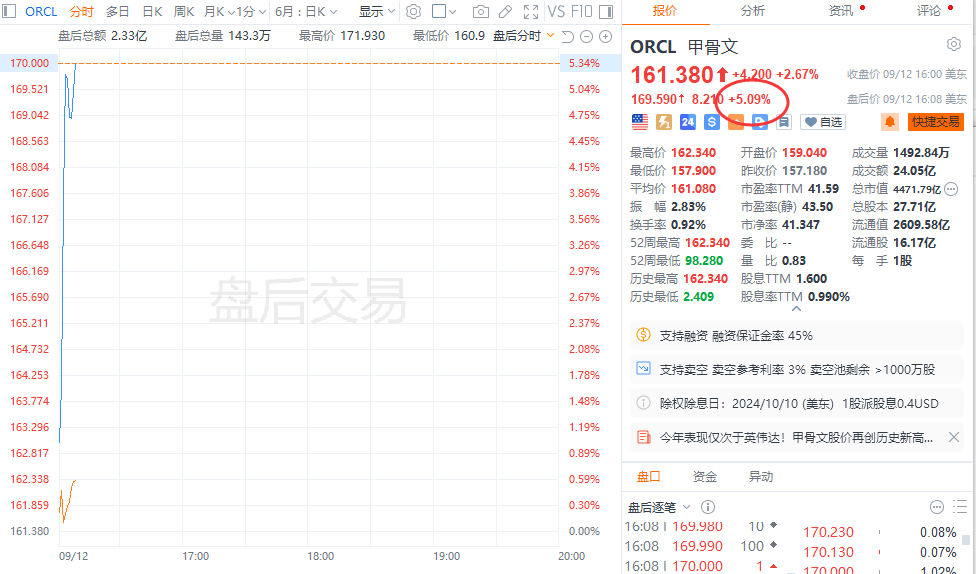Click the 169.990 trade tick row
This screenshot has height=574, width=976.
click(702, 546)
